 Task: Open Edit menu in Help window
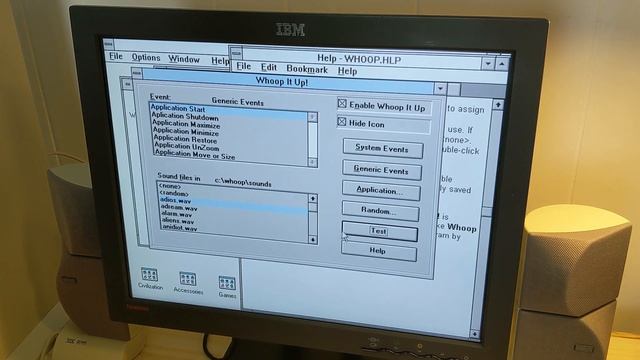[x=269, y=67]
